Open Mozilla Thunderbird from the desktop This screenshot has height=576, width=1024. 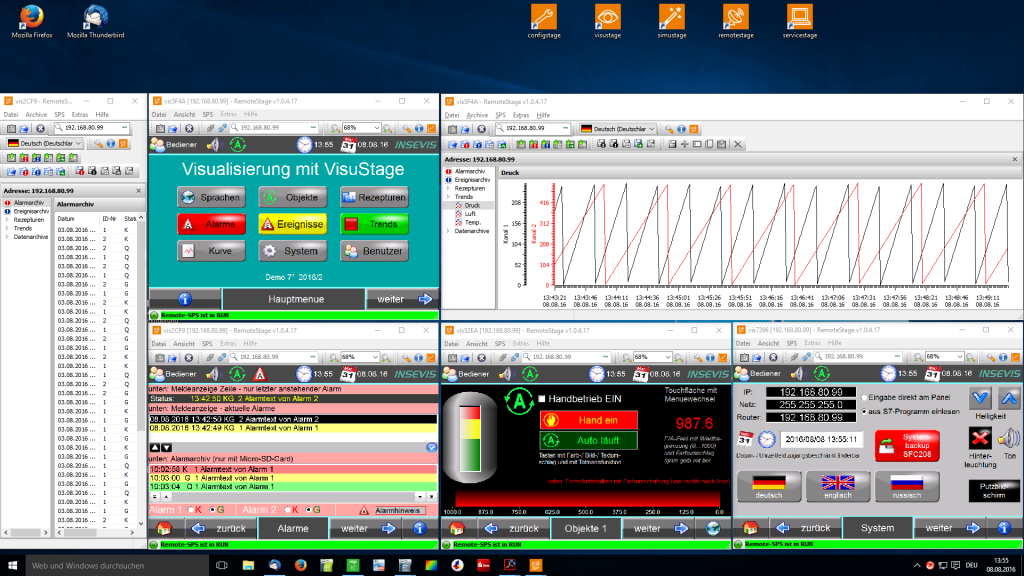97,18
